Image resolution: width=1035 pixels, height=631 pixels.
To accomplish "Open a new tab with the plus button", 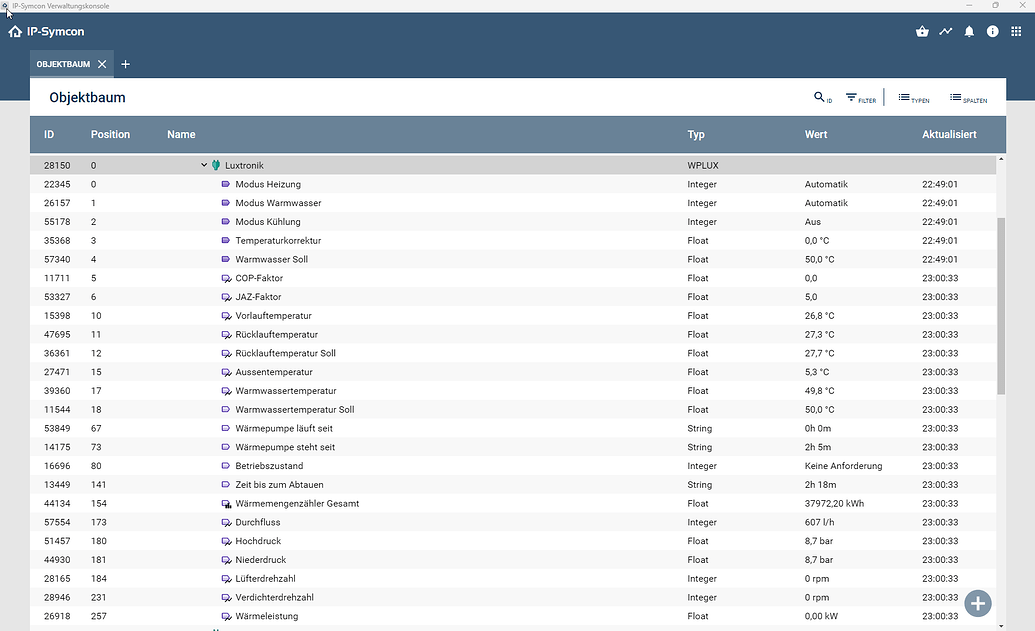I will pyautogui.click(x=125, y=63).
